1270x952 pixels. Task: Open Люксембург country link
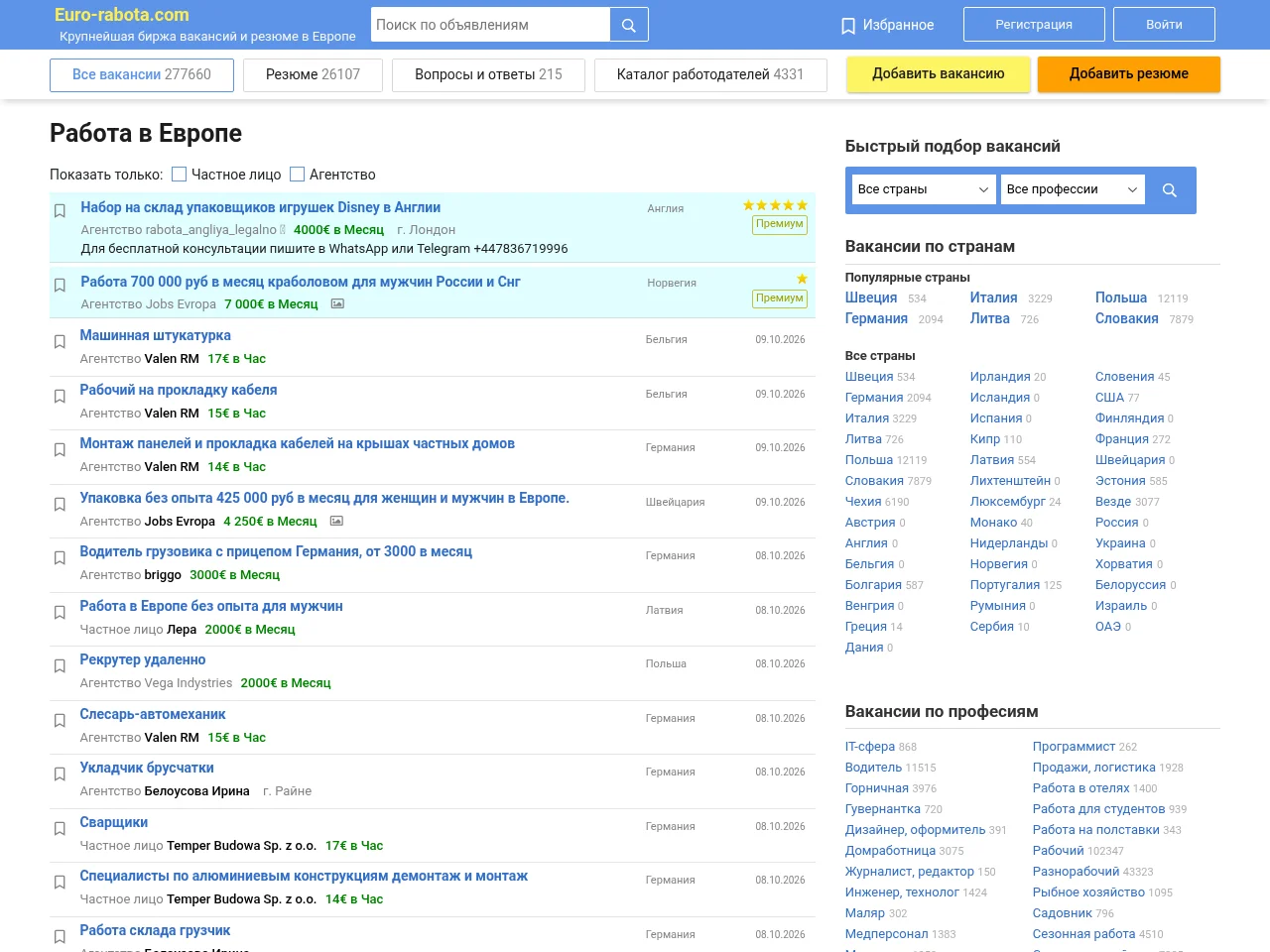tap(1007, 502)
